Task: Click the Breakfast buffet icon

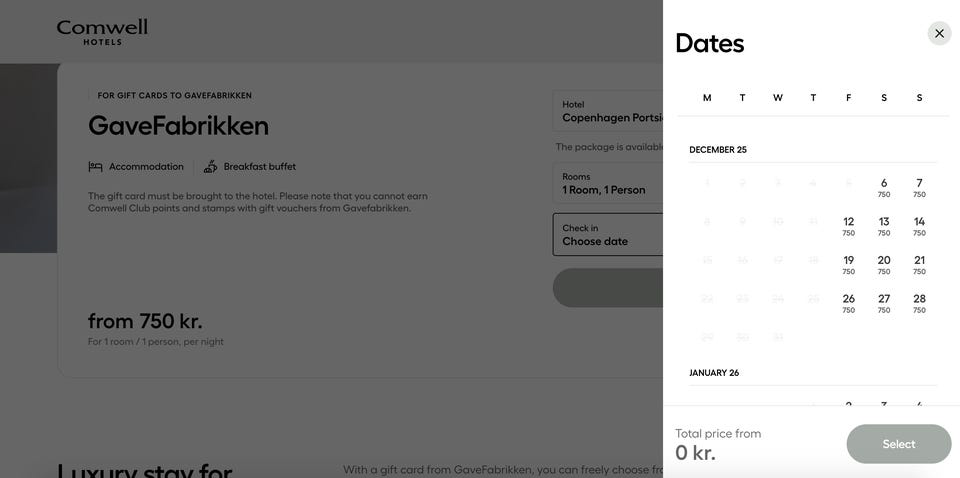Action: pos(211,166)
